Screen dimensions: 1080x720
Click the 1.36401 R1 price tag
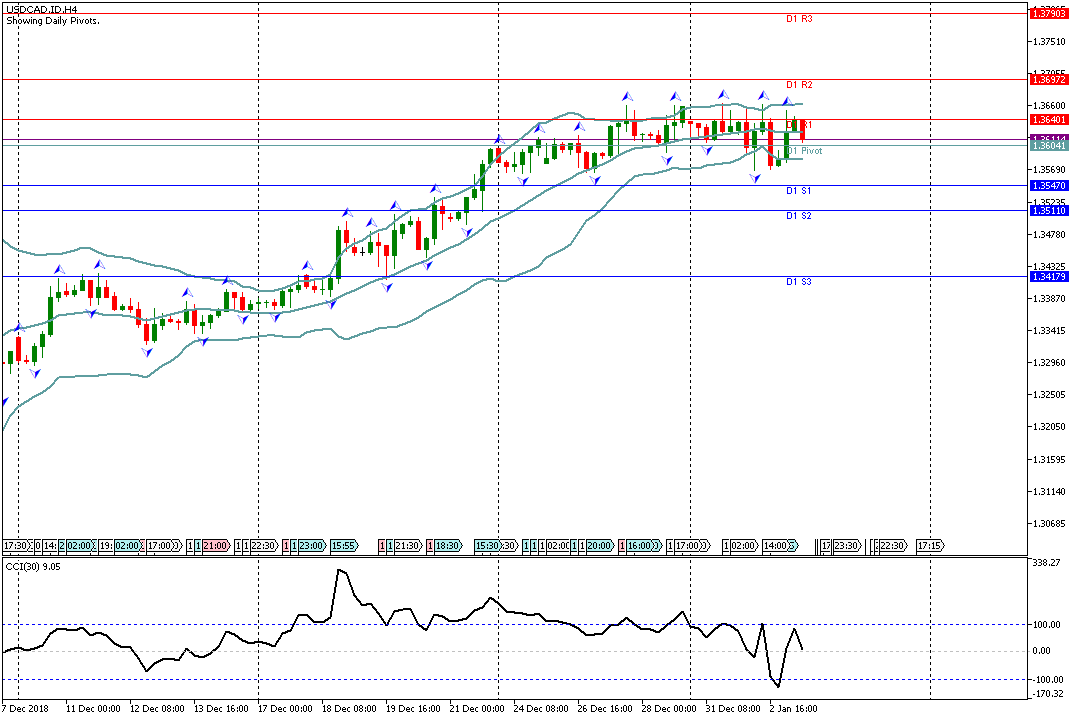tap(1048, 120)
